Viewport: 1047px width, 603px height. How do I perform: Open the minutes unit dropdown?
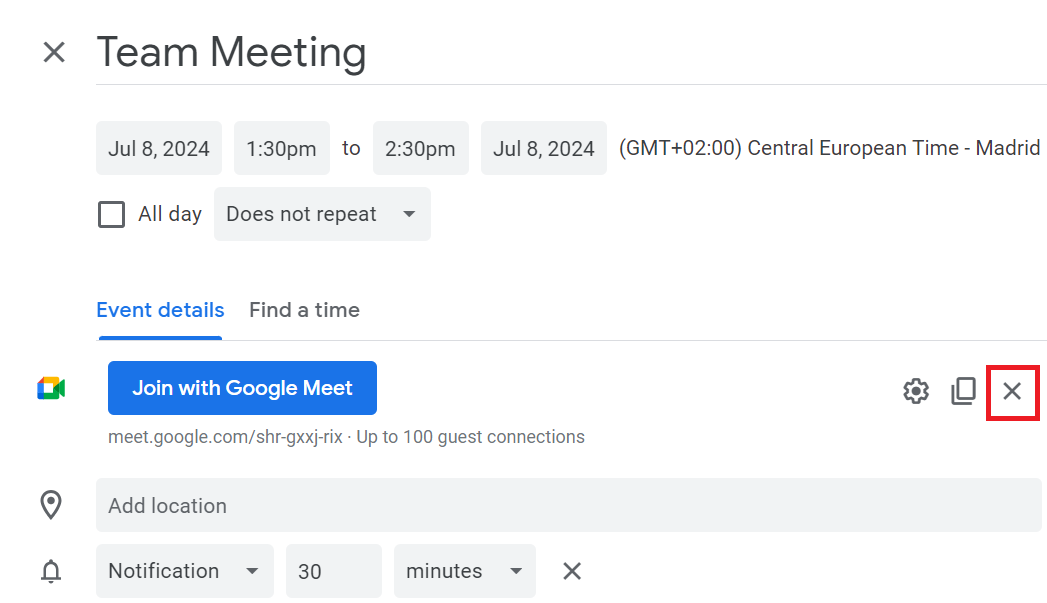point(464,571)
